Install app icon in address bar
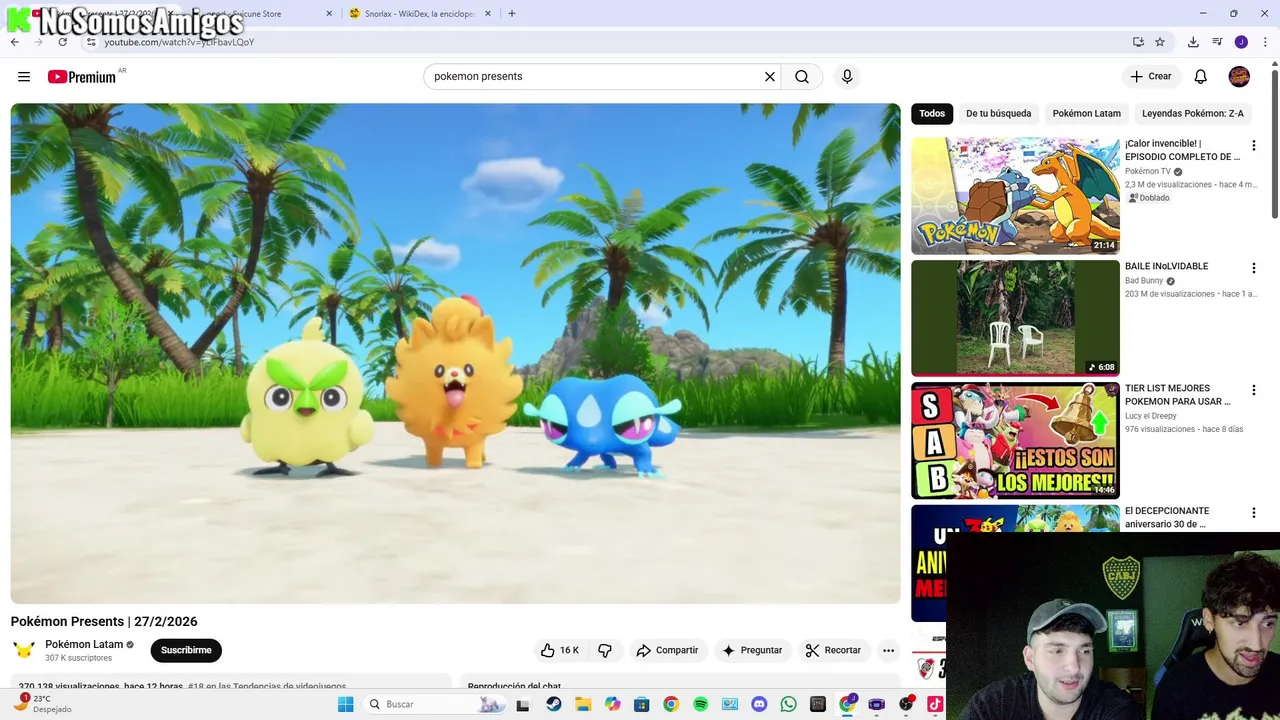1280x720 pixels. pos(1138,42)
